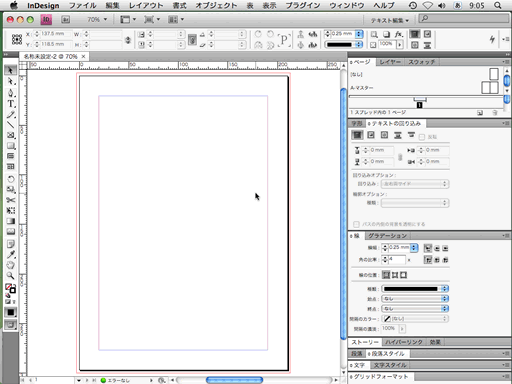The width and height of the screenshot is (512, 384).
Task: Open the screen mode dropdown in application bar
Action: click(152, 20)
